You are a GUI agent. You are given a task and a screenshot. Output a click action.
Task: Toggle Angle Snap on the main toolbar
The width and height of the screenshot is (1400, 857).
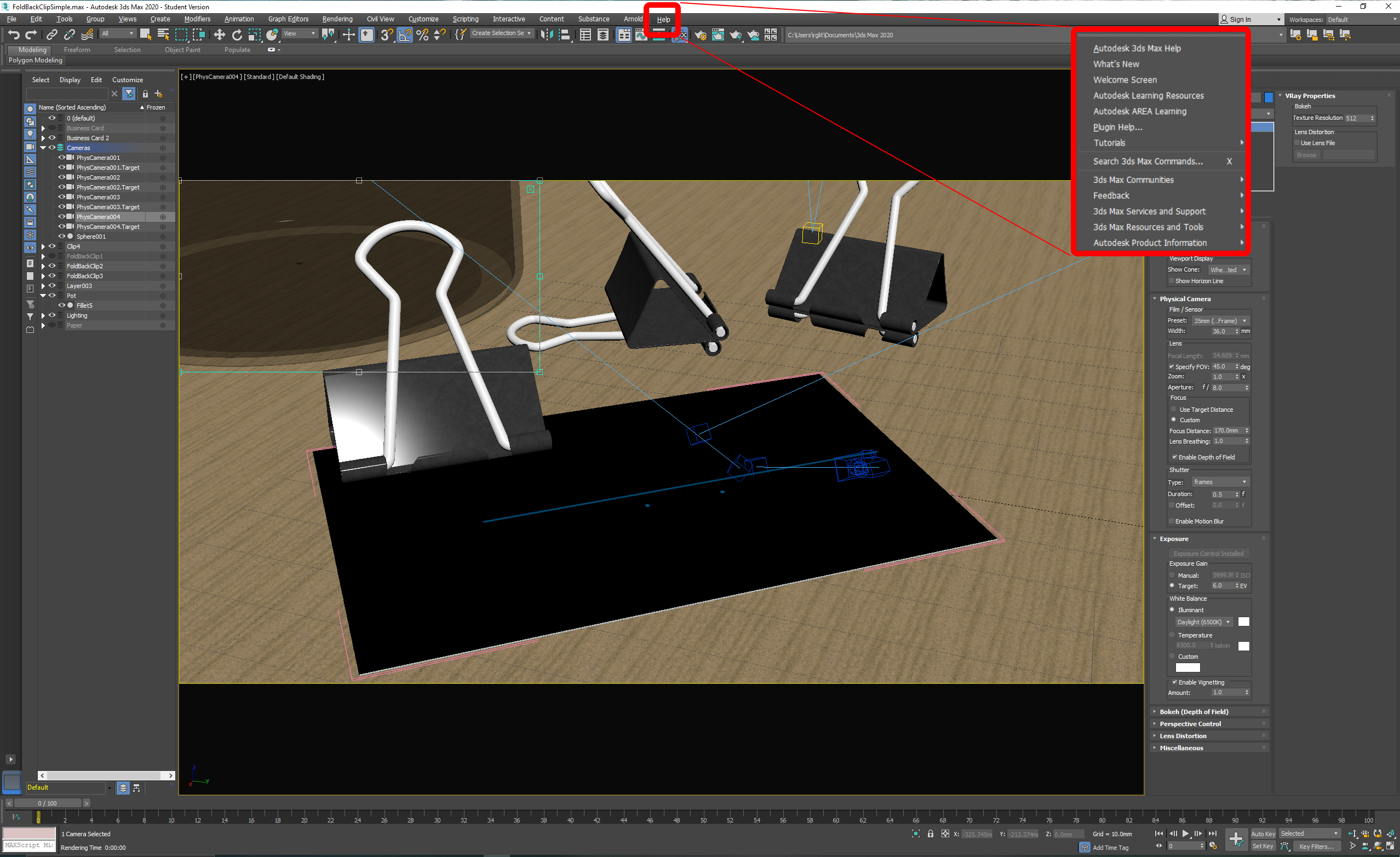[405, 34]
